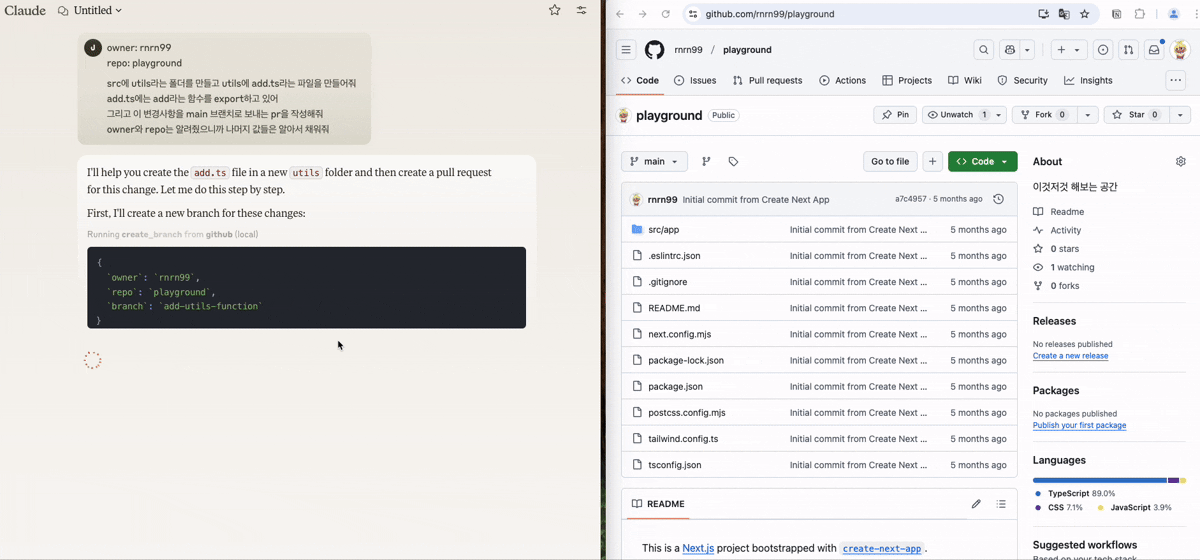Open the main branch selector dropdown
The image size is (1200, 560).
654,161
